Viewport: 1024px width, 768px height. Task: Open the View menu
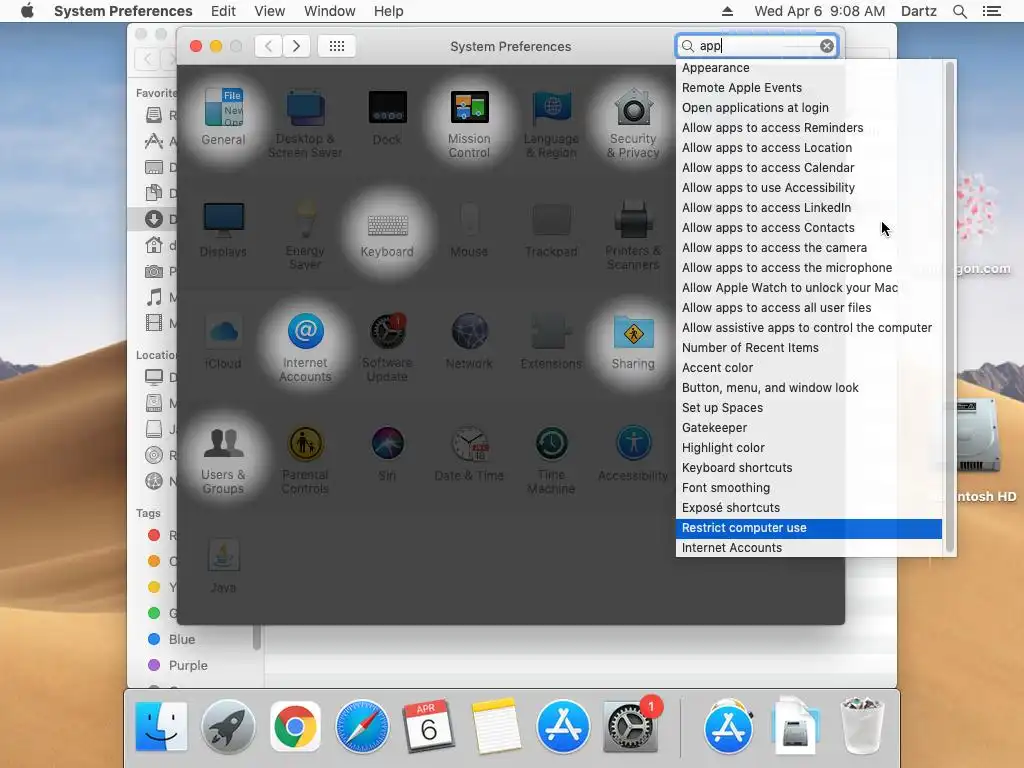[270, 11]
